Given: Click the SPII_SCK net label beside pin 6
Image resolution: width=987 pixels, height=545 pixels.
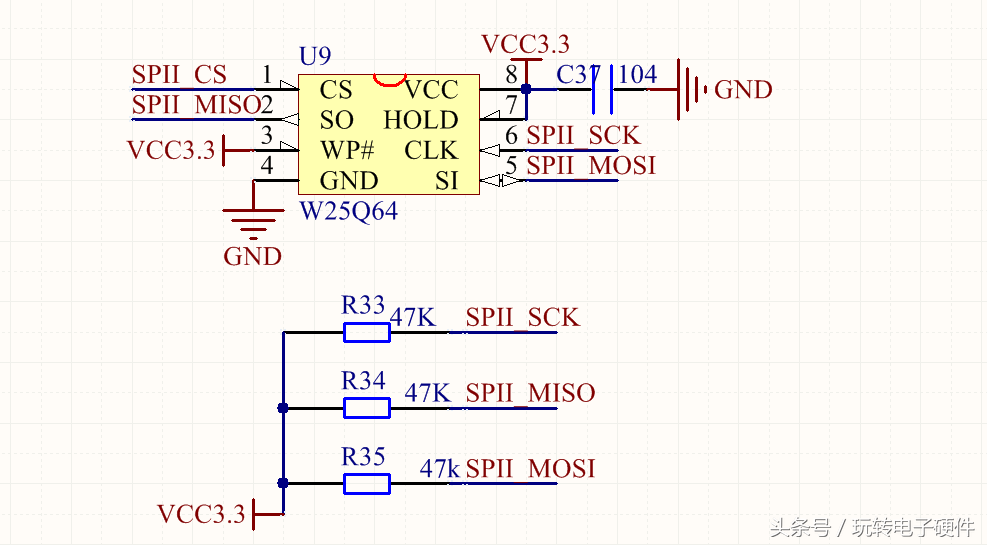Looking at the screenshot, I should [583, 135].
